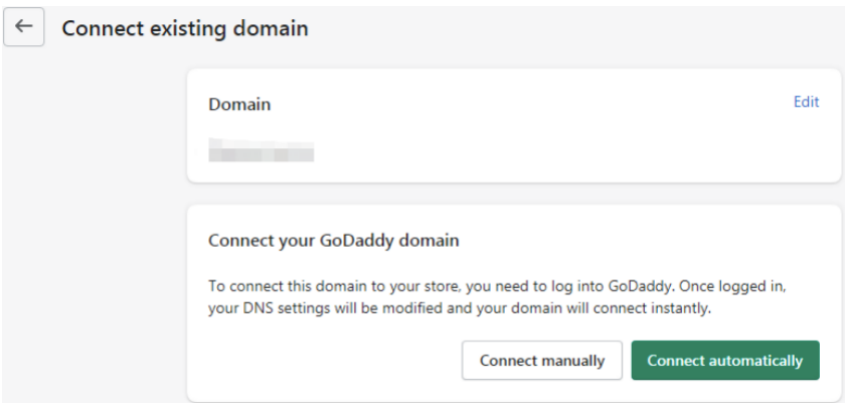Viewport: 848px width, 405px height.
Task: Click the back arrow icon
Action: 23,28
